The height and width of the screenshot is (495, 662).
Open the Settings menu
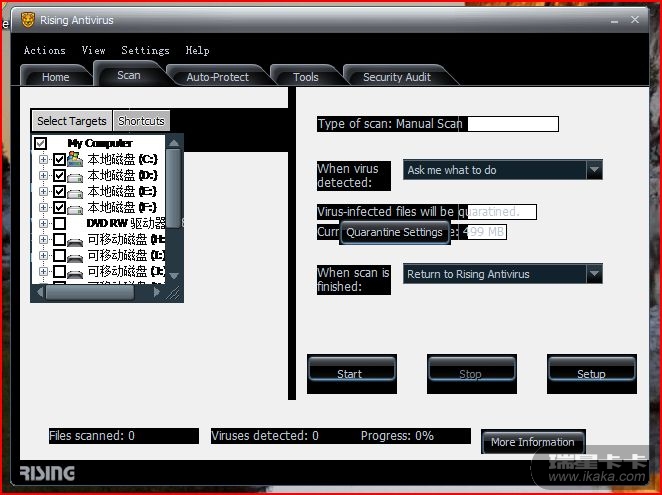pyautogui.click(x=145, y=50)
